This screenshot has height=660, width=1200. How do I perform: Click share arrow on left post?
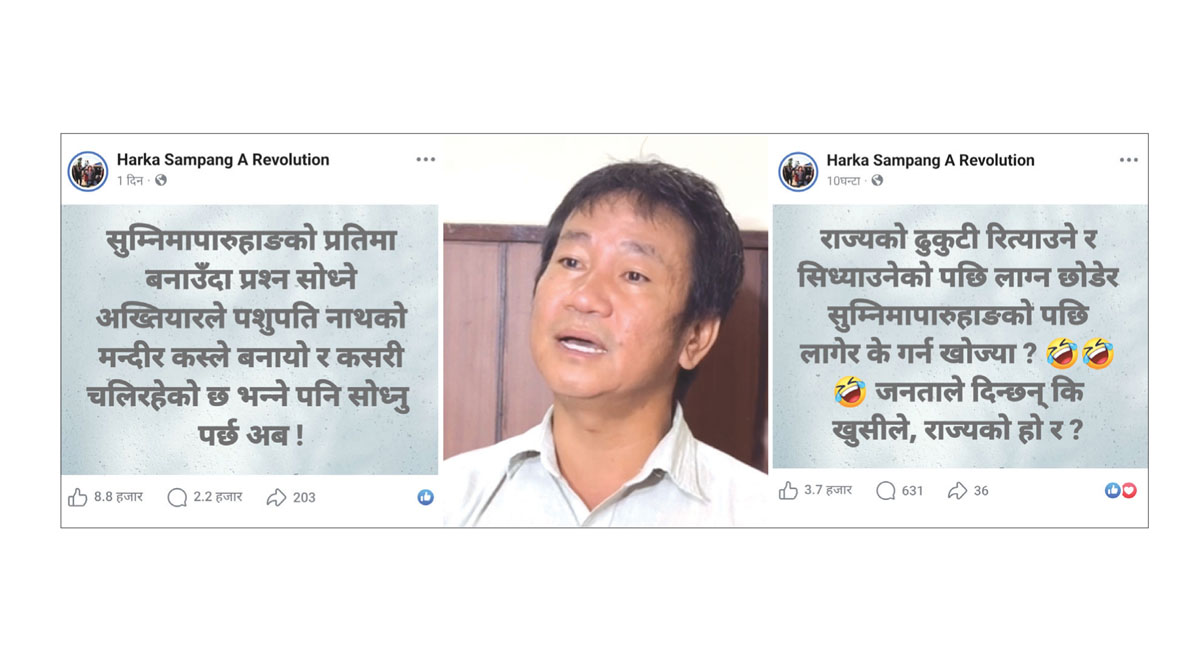point(276,497)
